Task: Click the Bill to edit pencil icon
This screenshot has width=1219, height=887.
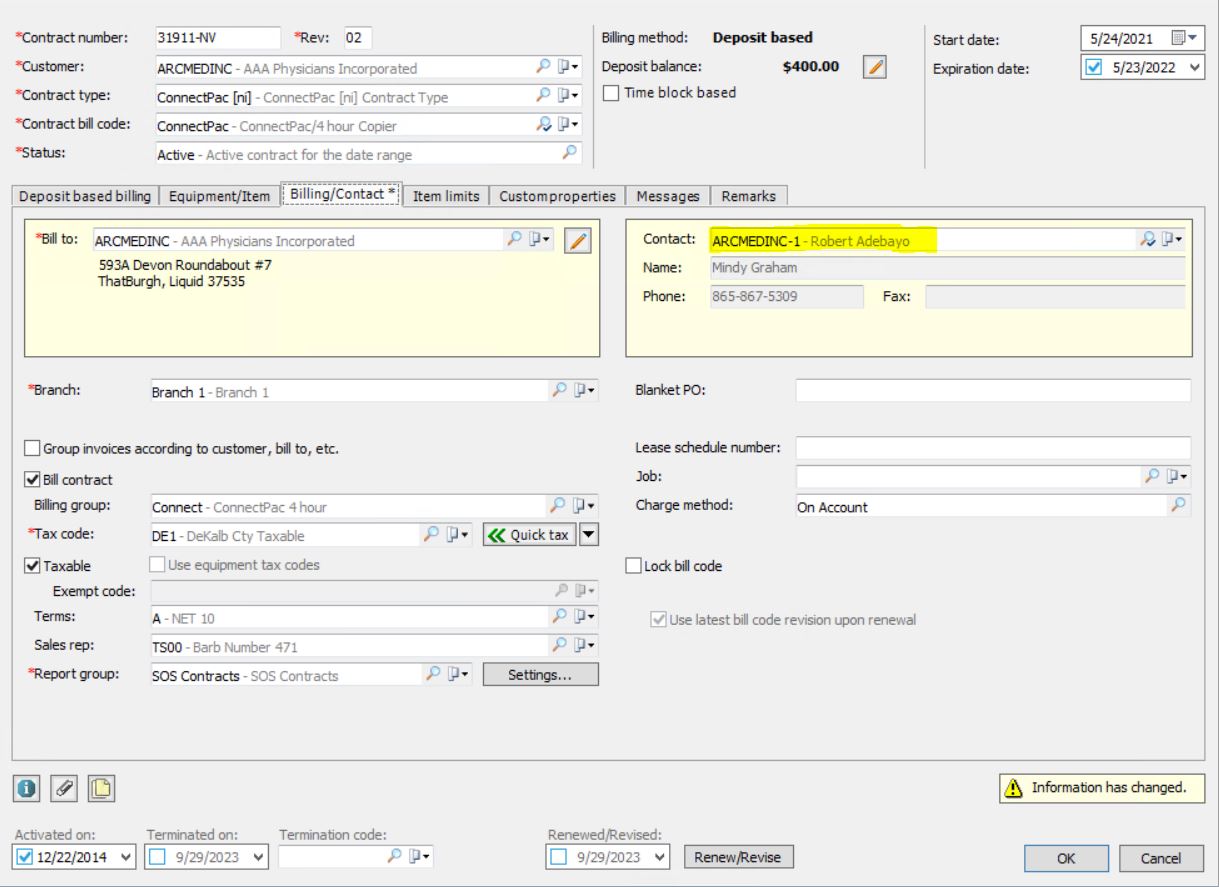Action: [x=576, y=240]
